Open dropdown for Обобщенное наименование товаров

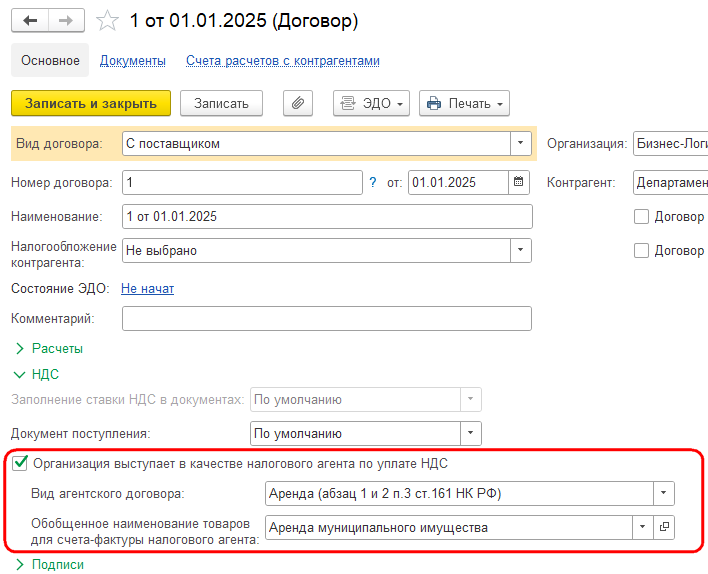pyautogui.click(x=643, y=527)
